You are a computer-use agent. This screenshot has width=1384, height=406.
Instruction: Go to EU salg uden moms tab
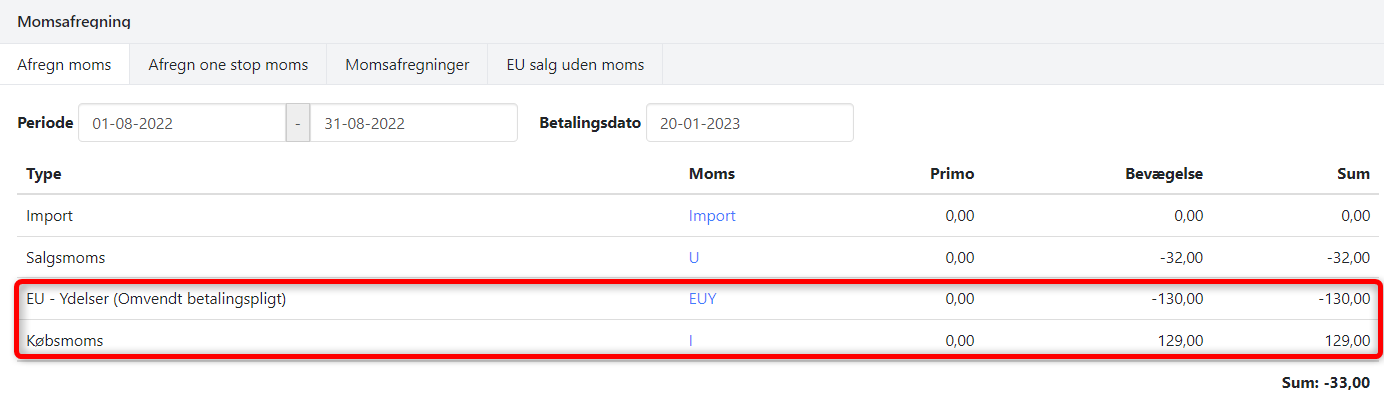coord(574,65)
